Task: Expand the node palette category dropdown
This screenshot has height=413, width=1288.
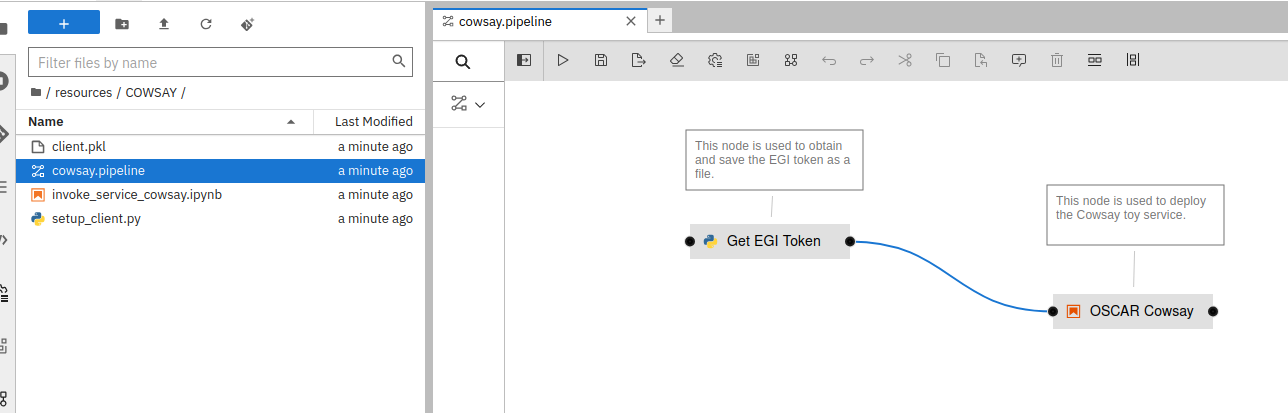Action: (468, 104)
